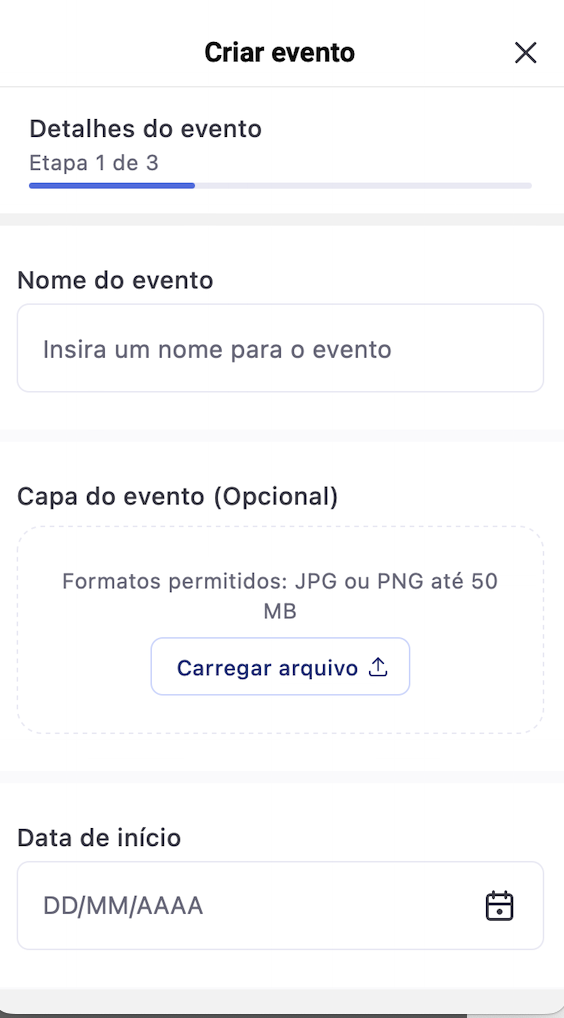The width and height of the screenshot is (564, 1018).
Task: Click the Etapa 1 de 3 step indicator
Action: 93,162
